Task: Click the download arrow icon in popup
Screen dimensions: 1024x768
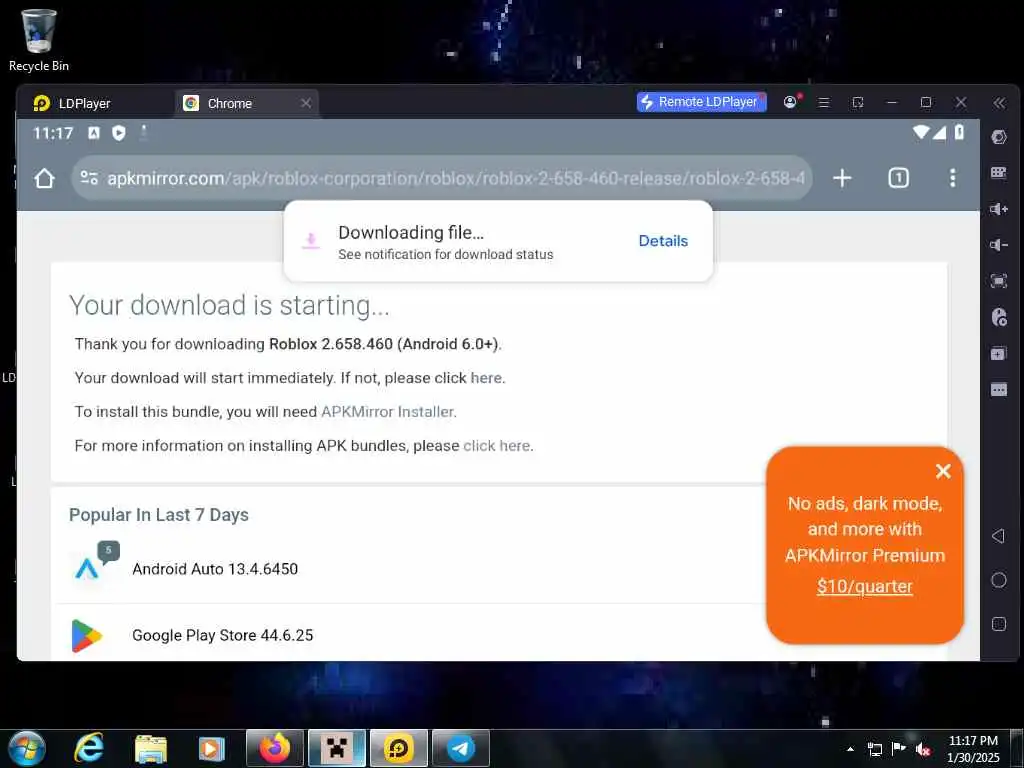Action: point(311,241)
